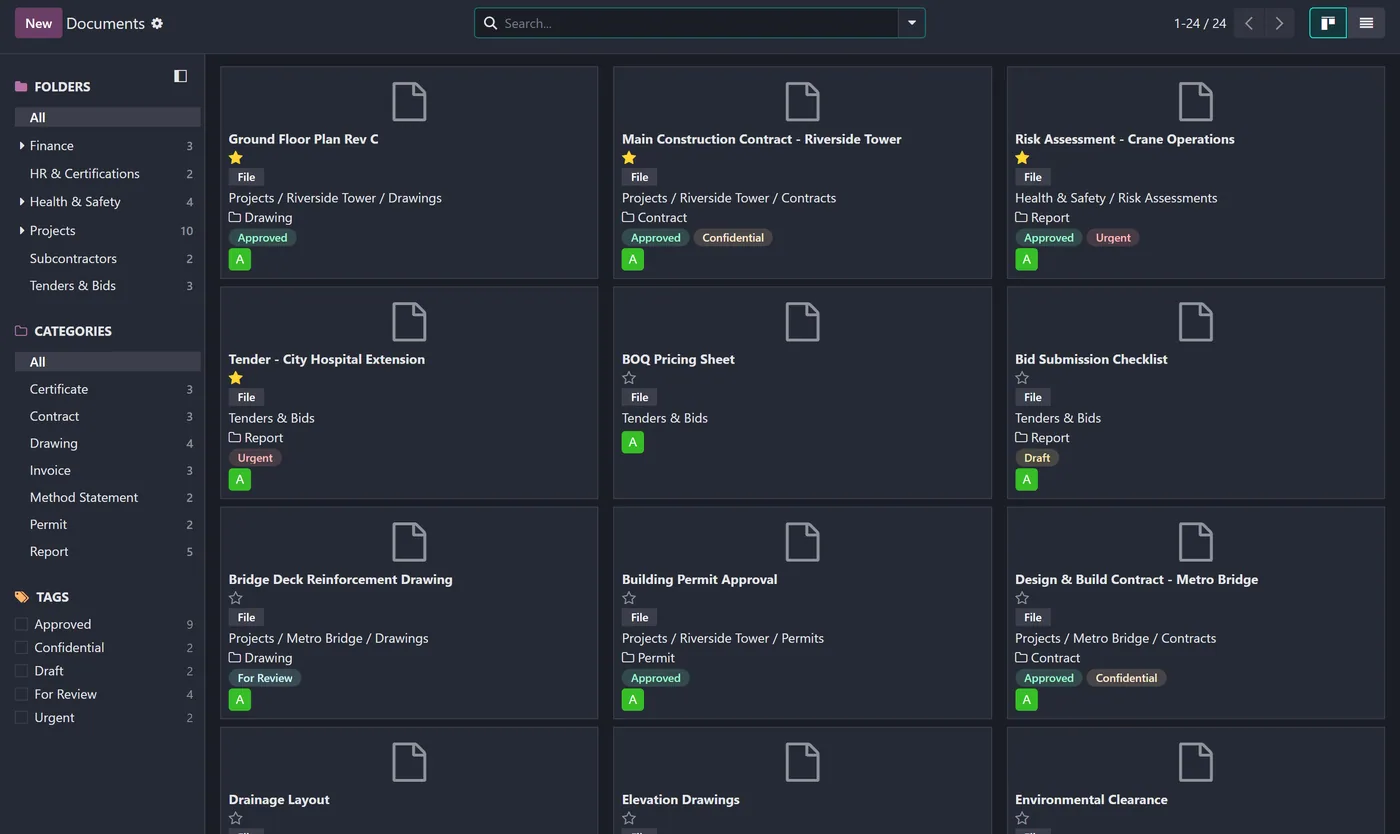The image size is (1400, 834).
Task: Open the search options dropdown
Action: (911, 23)
